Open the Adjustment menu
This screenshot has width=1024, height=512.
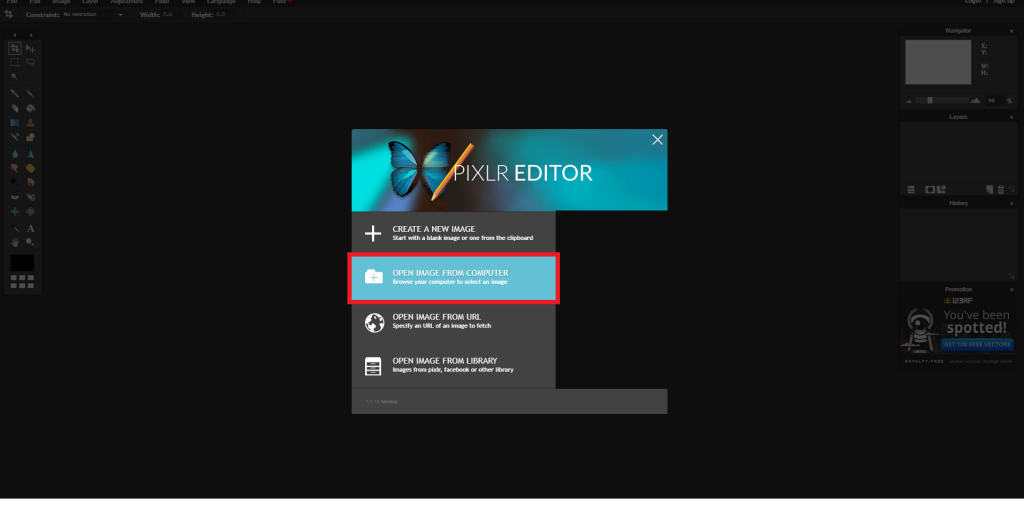(x=126, y=2)
